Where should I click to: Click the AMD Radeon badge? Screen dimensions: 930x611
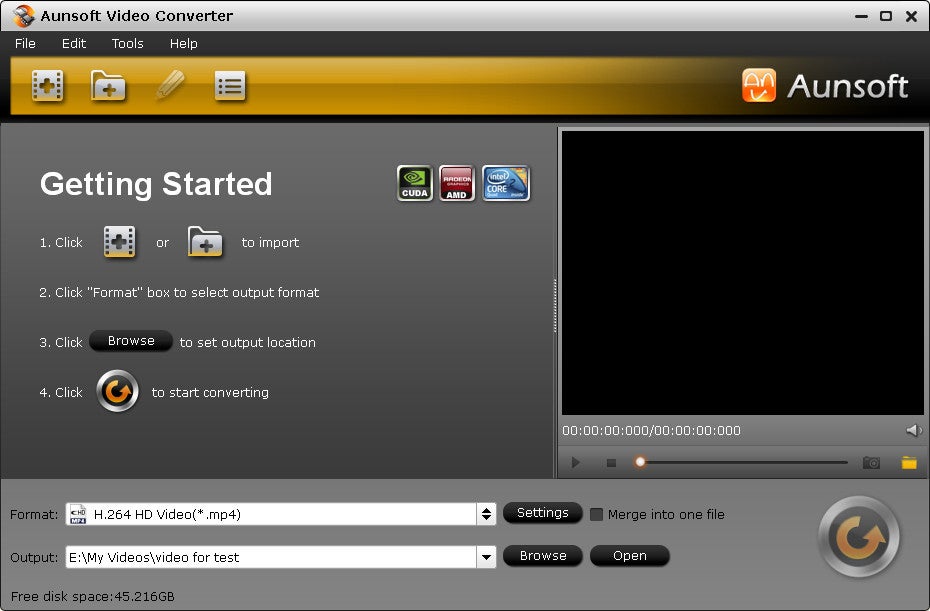click(x=457, y=183)
